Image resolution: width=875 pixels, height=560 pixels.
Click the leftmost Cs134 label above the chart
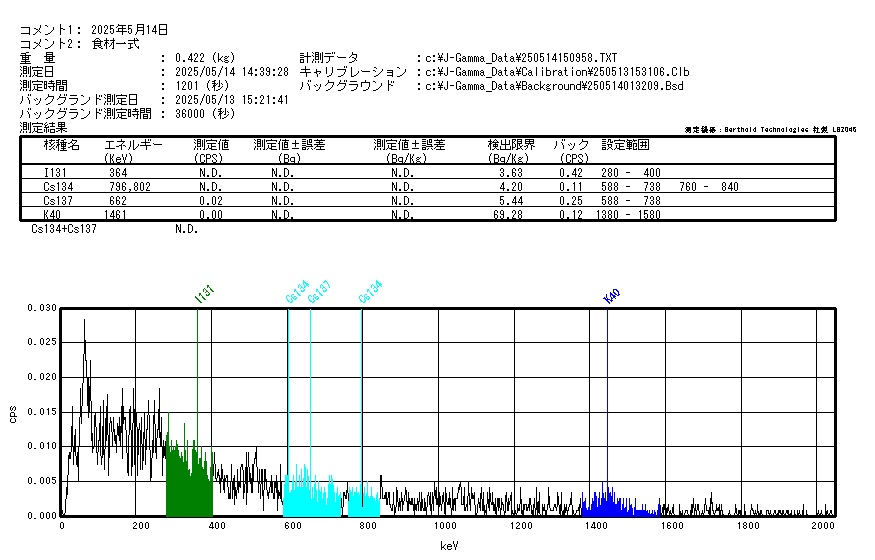(x=297, y=292)
